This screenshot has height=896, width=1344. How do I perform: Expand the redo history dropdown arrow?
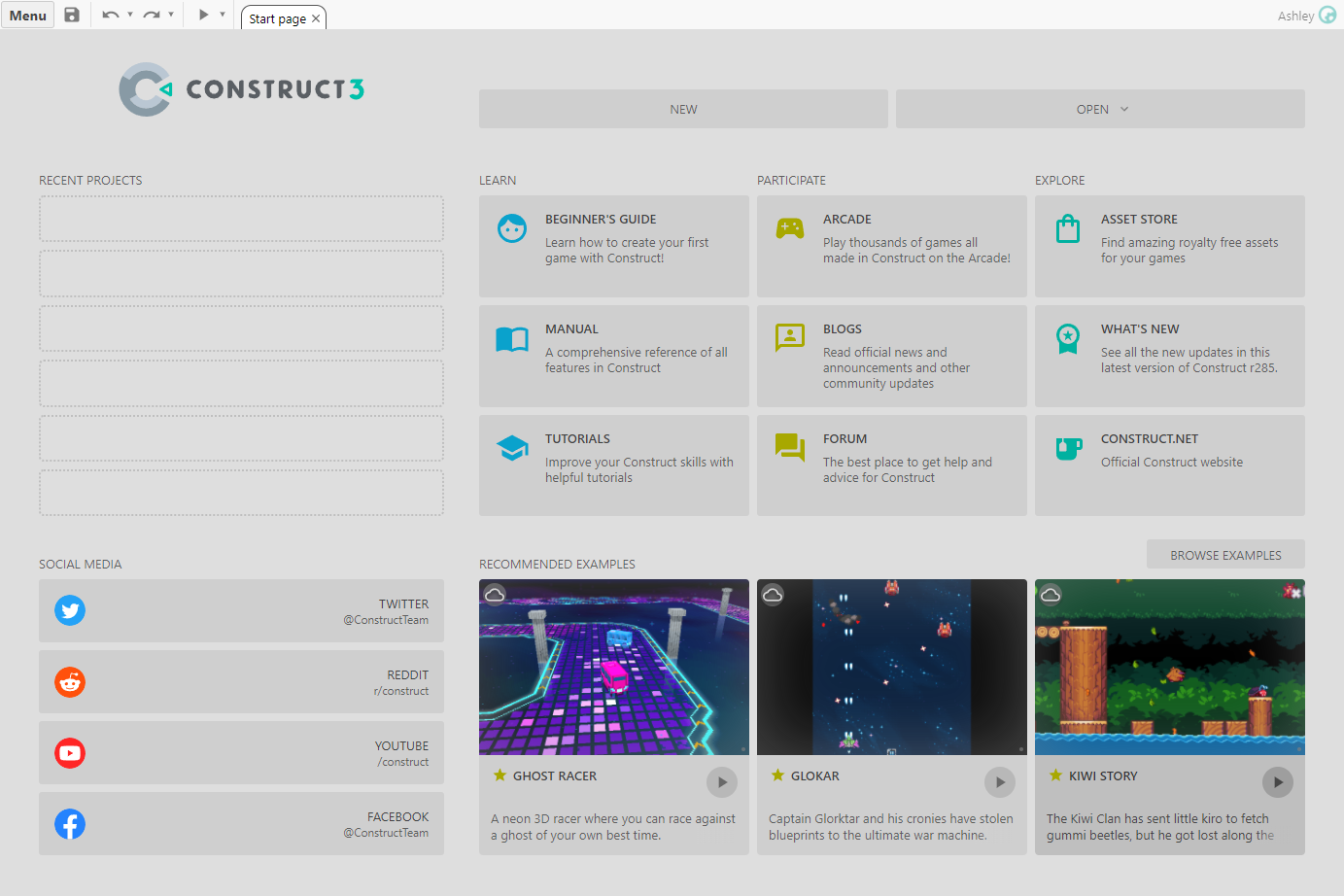pos(171,15)
